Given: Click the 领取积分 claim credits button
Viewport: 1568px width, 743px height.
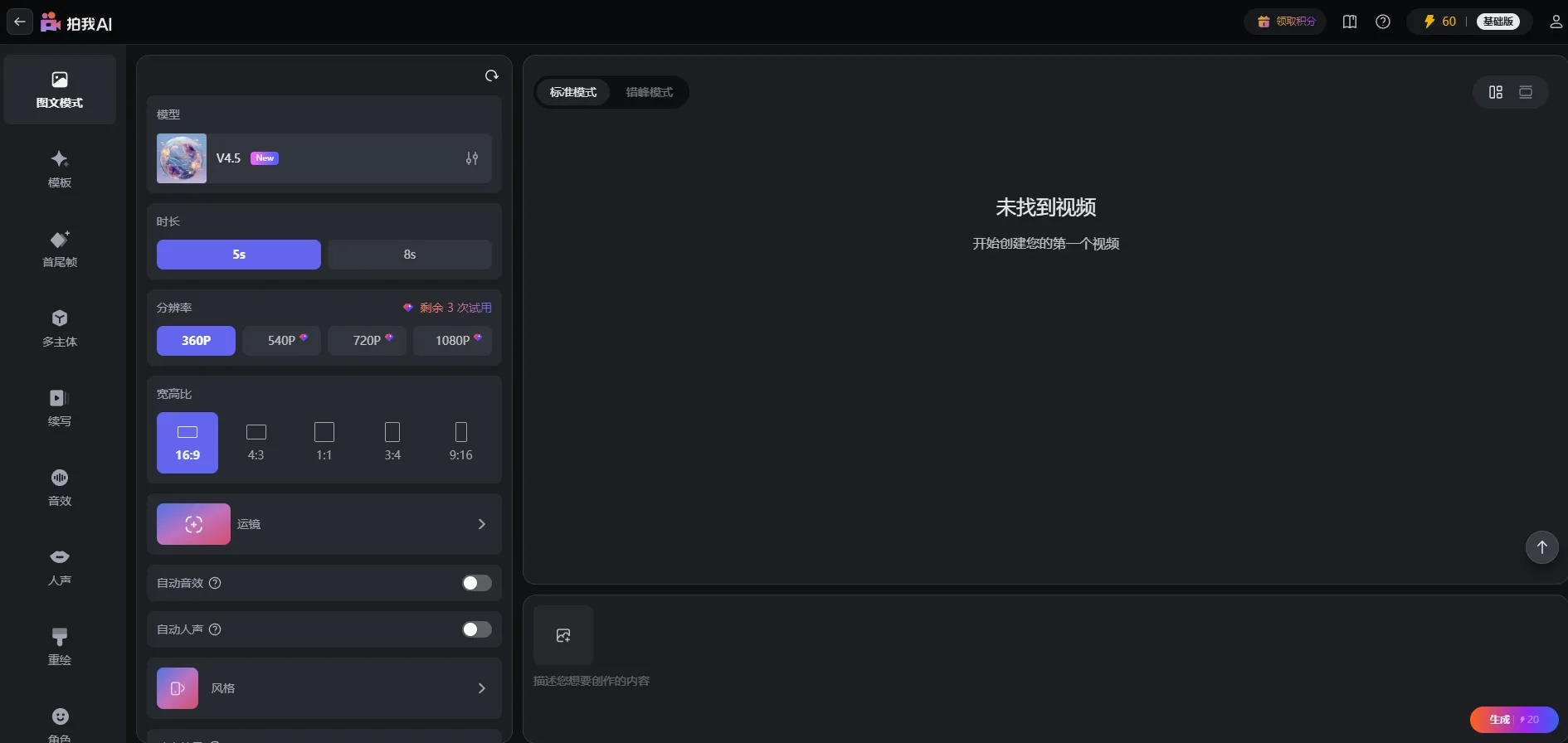Looking at the screenshot, I should point(1285,22).
